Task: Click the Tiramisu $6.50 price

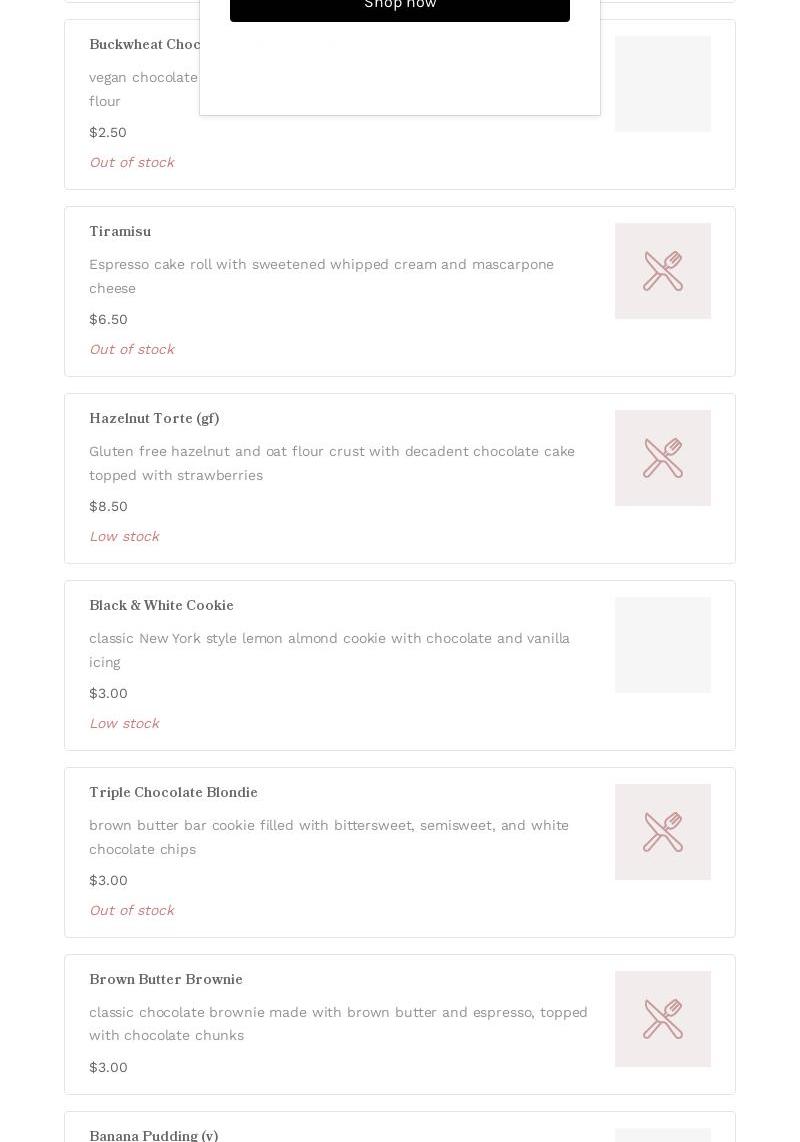Action: pos(108,319)
